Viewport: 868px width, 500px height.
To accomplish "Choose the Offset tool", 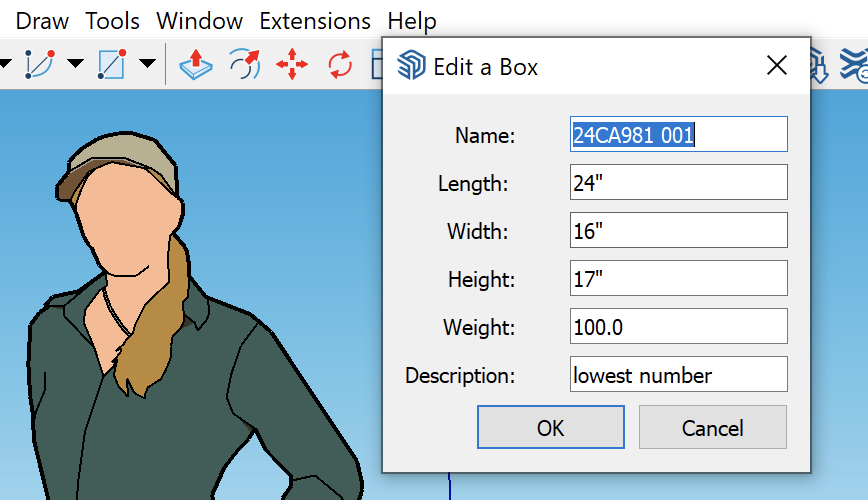I will (x=244, y=65).
